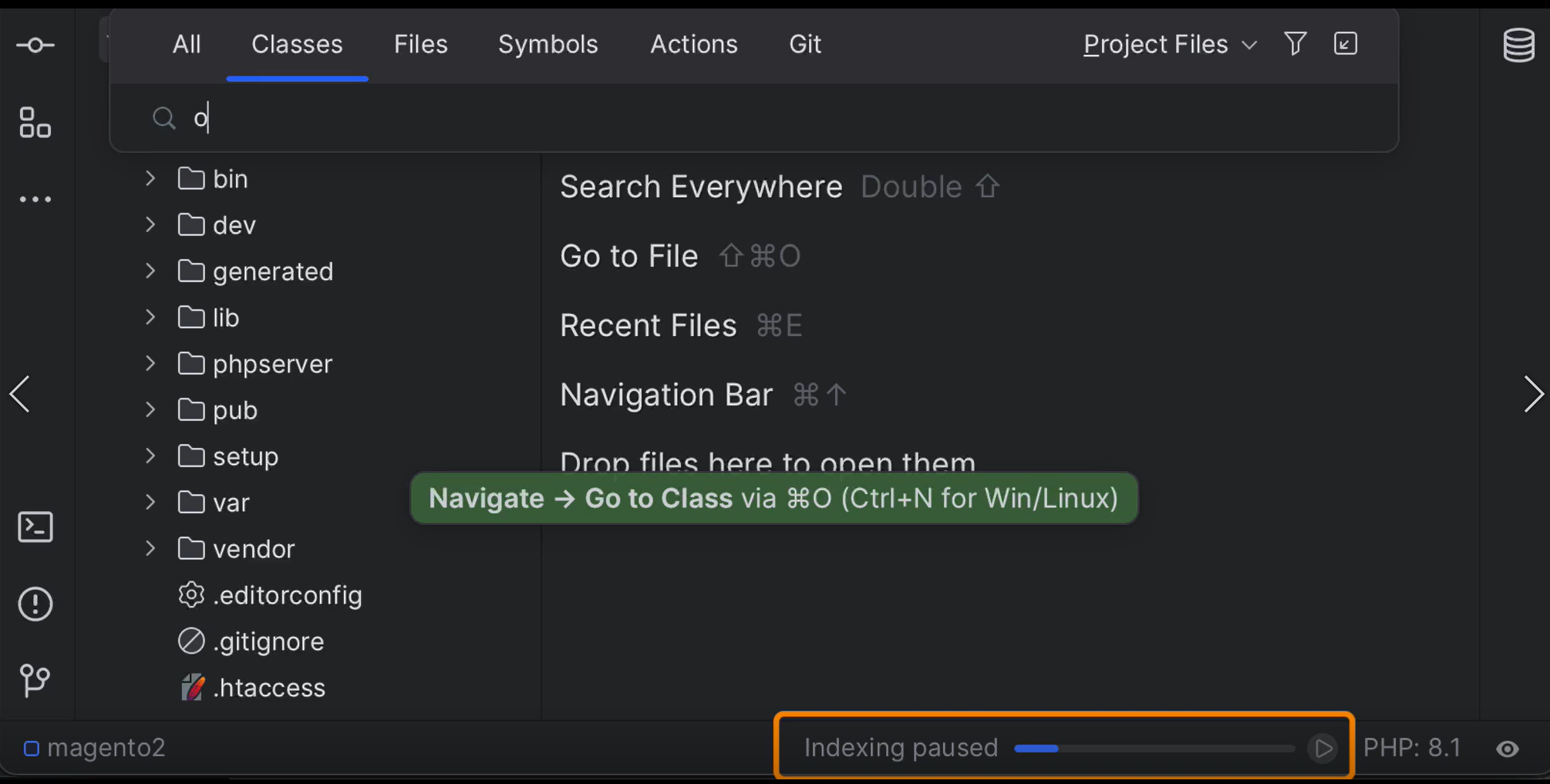Expand the phpserver folder
This screenshot has height=784, width=1550.
(150, 364)
